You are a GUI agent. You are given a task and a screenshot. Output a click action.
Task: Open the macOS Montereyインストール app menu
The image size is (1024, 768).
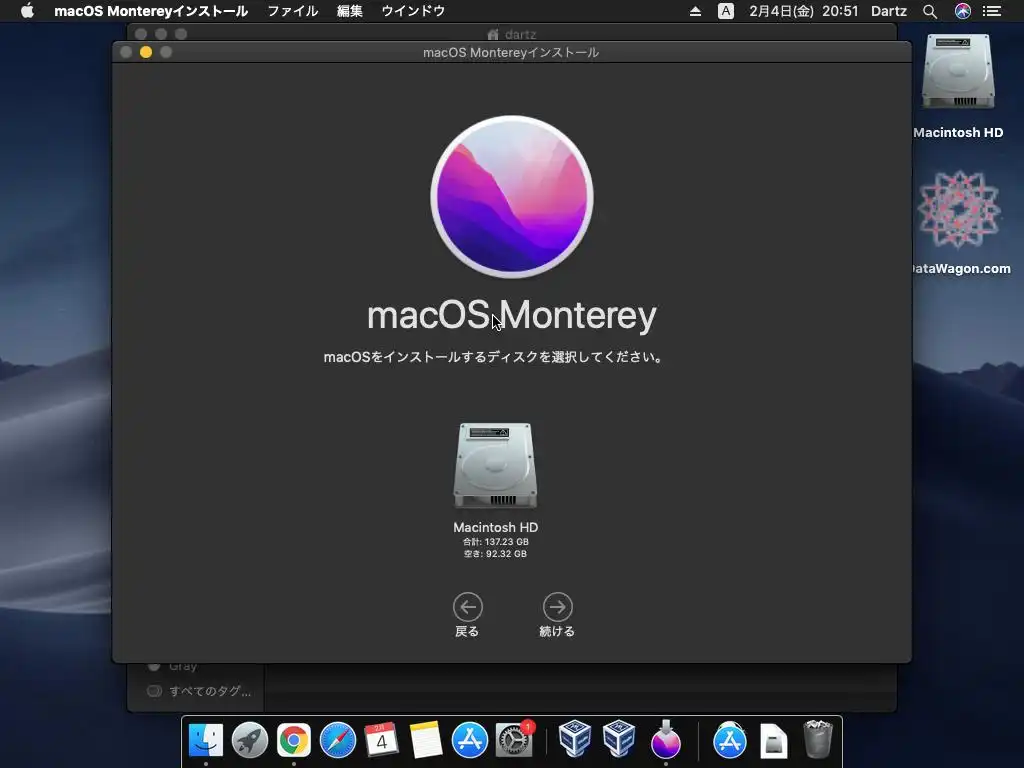[x=151, y=11]
